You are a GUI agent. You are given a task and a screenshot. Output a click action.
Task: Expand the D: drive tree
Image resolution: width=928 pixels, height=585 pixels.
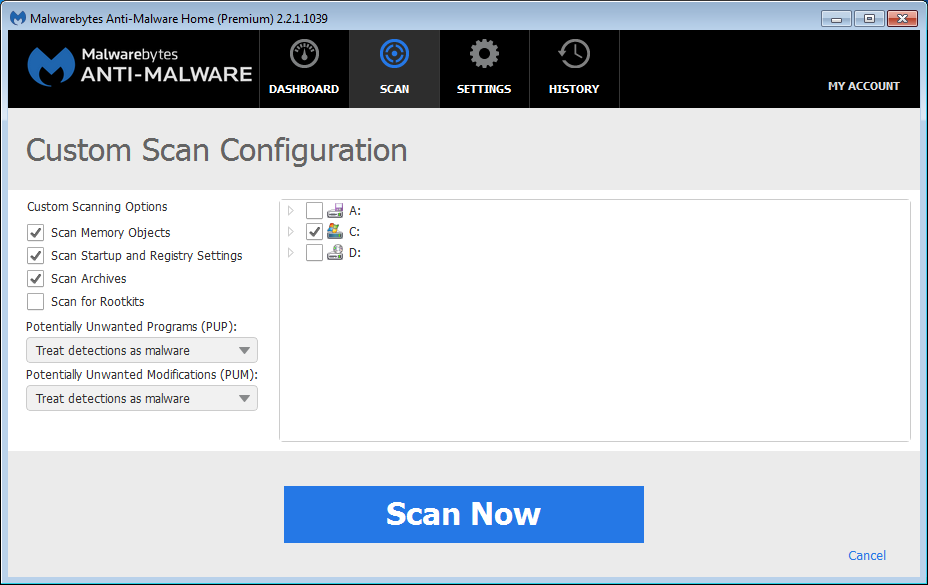pos(291,253)
